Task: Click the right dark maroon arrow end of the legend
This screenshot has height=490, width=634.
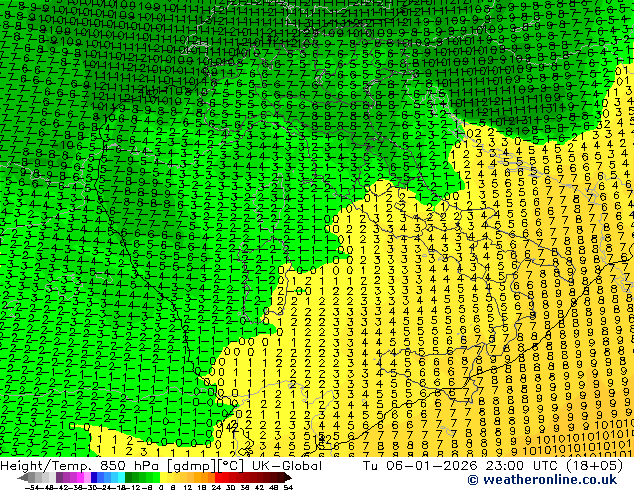Action: coord(287,477)
